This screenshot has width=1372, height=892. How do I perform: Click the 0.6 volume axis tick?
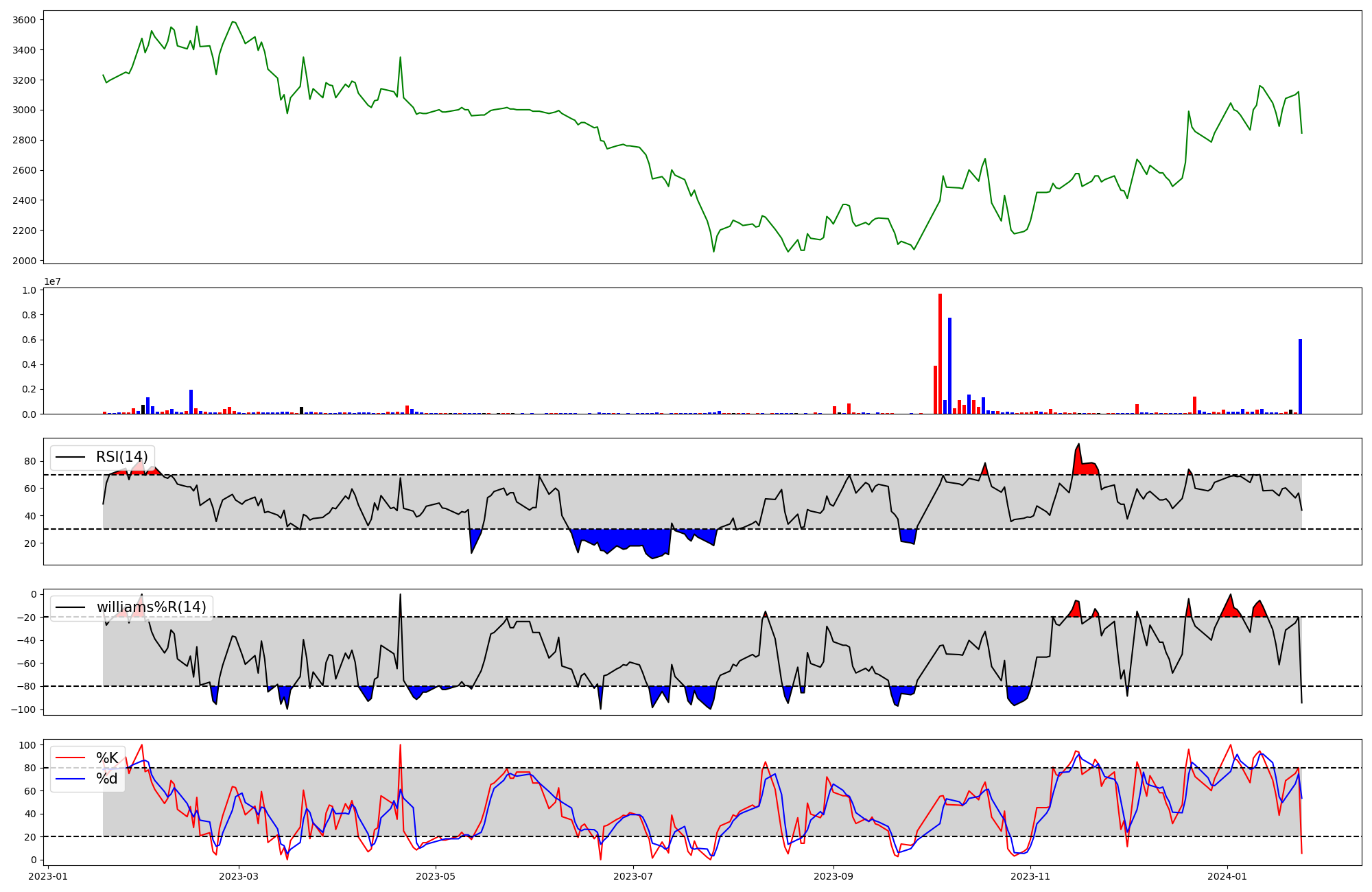pyautogui.click(x=29, y=340)
